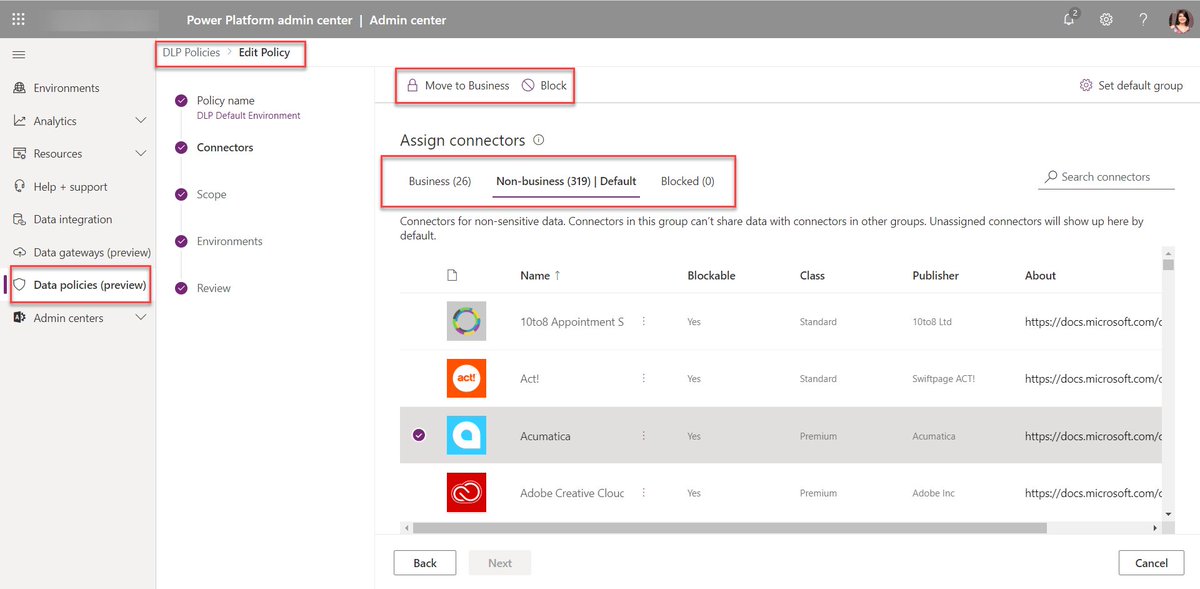Click the 10to8 Ltd publisher cell
Viewport: 1200px width, 589px height.
(x=933, y=322)
